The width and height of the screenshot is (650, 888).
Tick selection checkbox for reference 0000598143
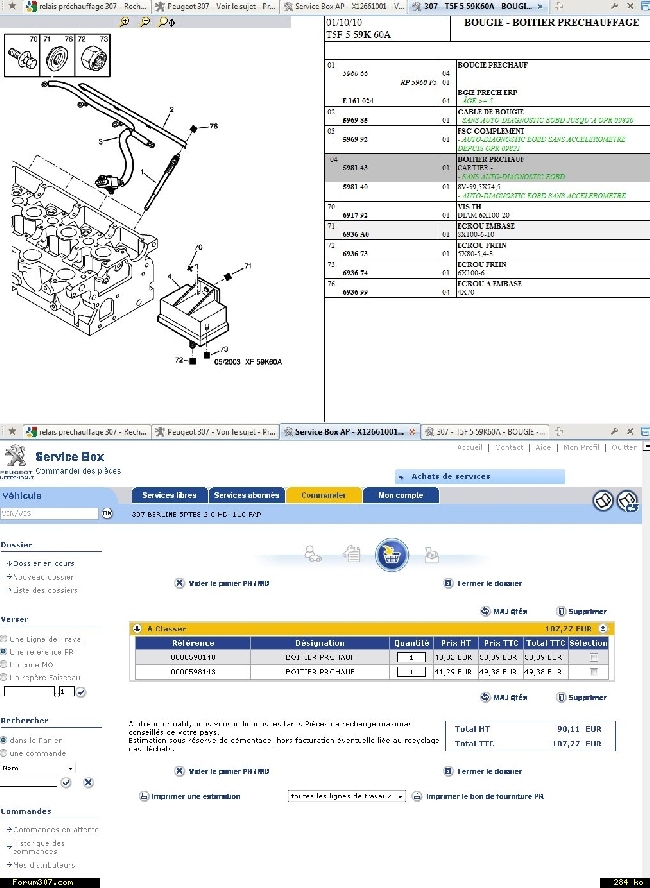coord(593,672)
